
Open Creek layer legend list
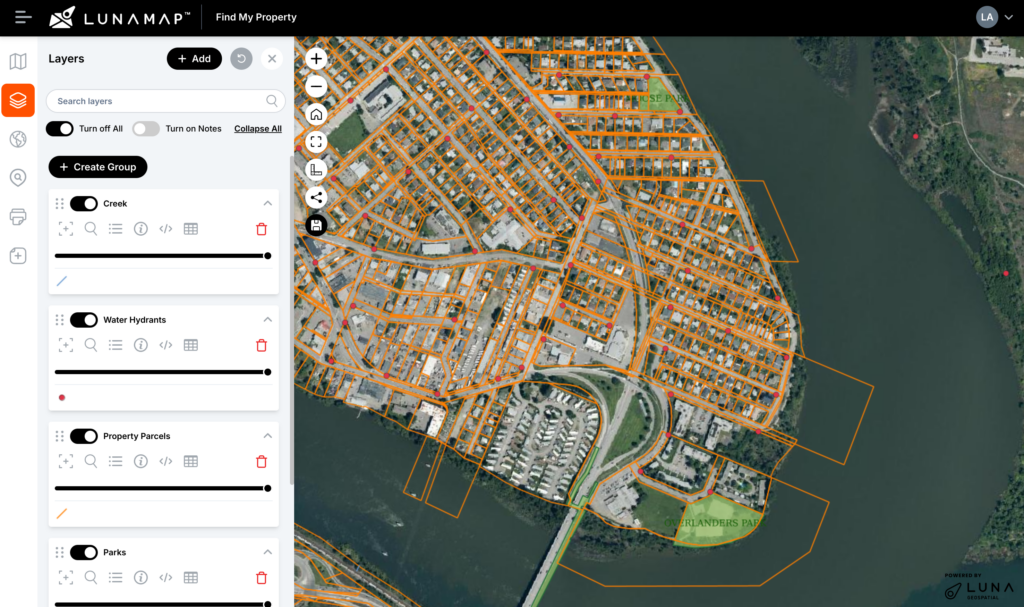(116, 229)
